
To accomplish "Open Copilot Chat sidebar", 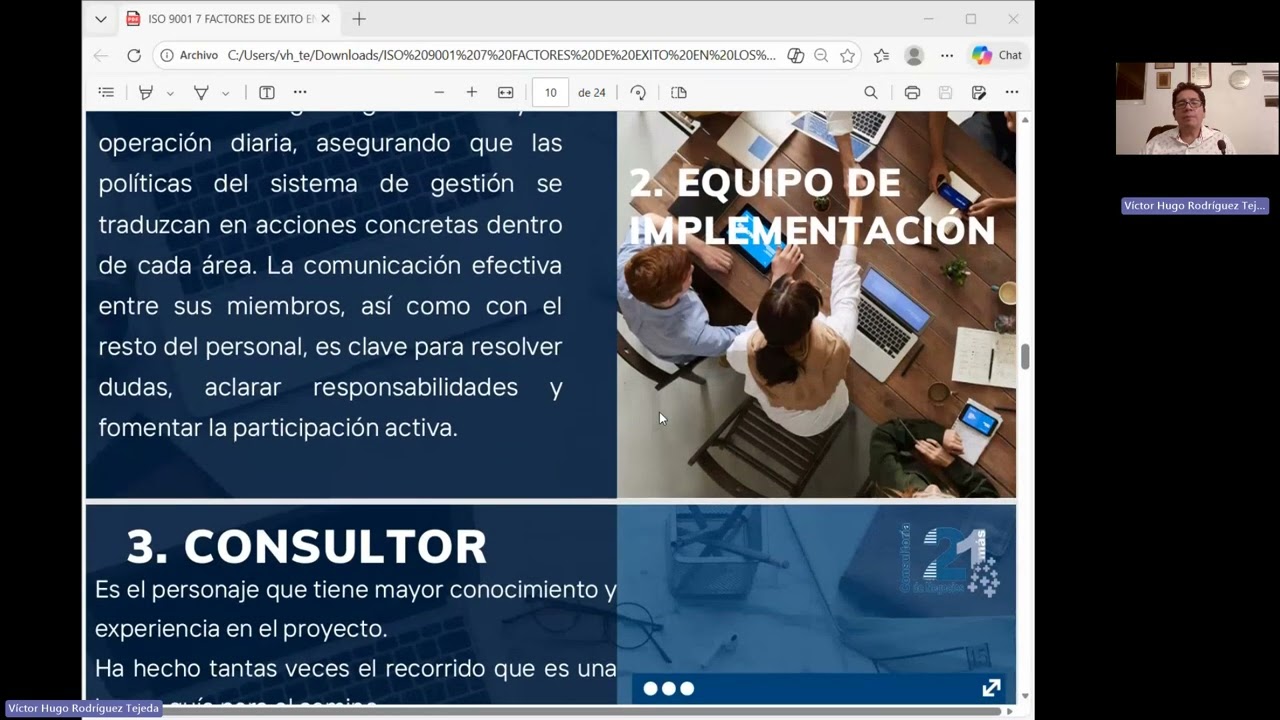I will click(x=997, y=55).
